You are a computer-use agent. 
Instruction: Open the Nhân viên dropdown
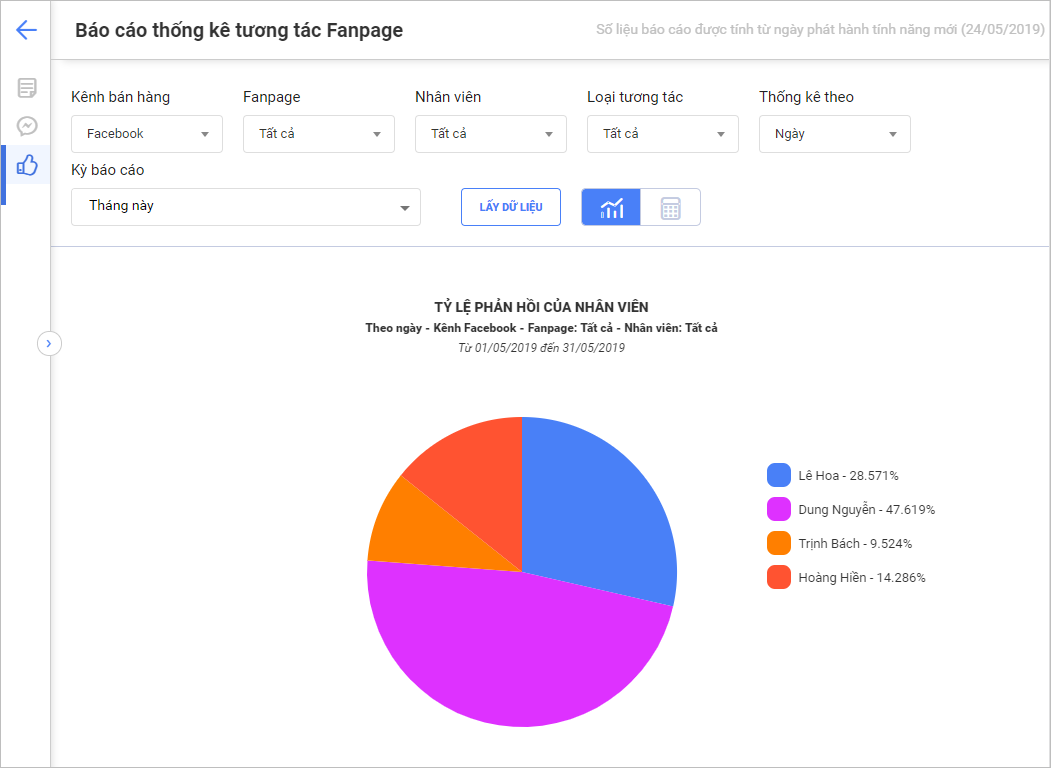click(x=491, y=134)
